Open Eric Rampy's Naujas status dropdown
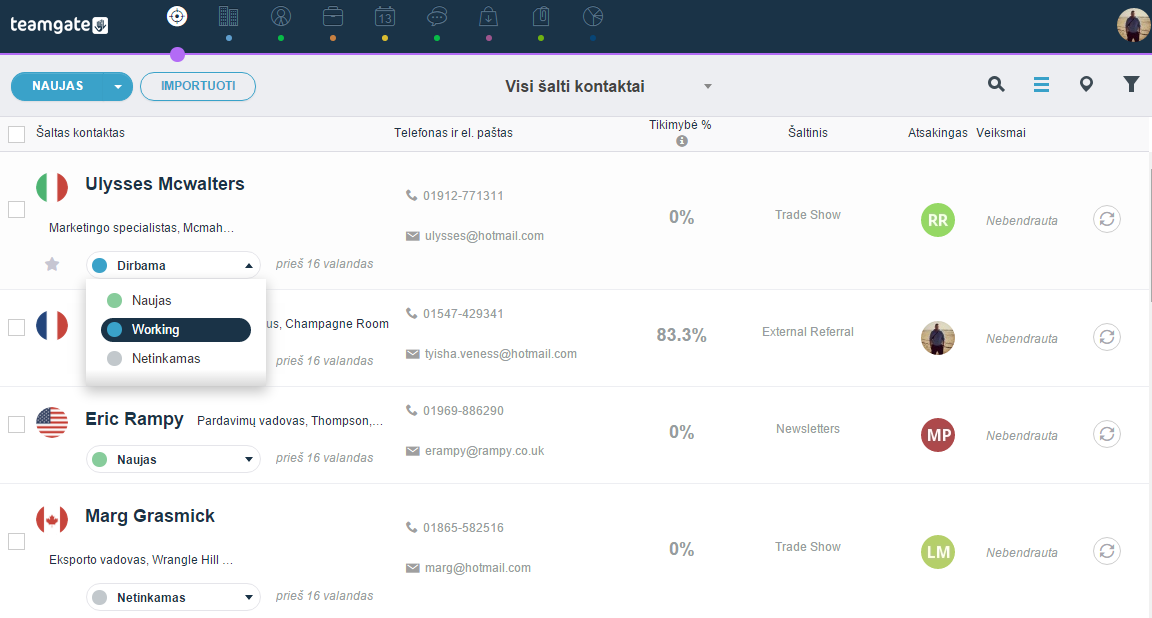 tap(173, 459)
